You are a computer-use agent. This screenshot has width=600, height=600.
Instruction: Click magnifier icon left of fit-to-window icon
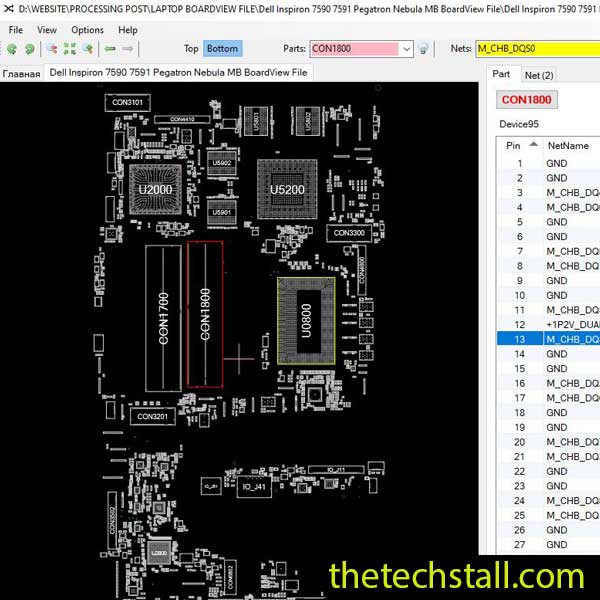click(51, 48)
